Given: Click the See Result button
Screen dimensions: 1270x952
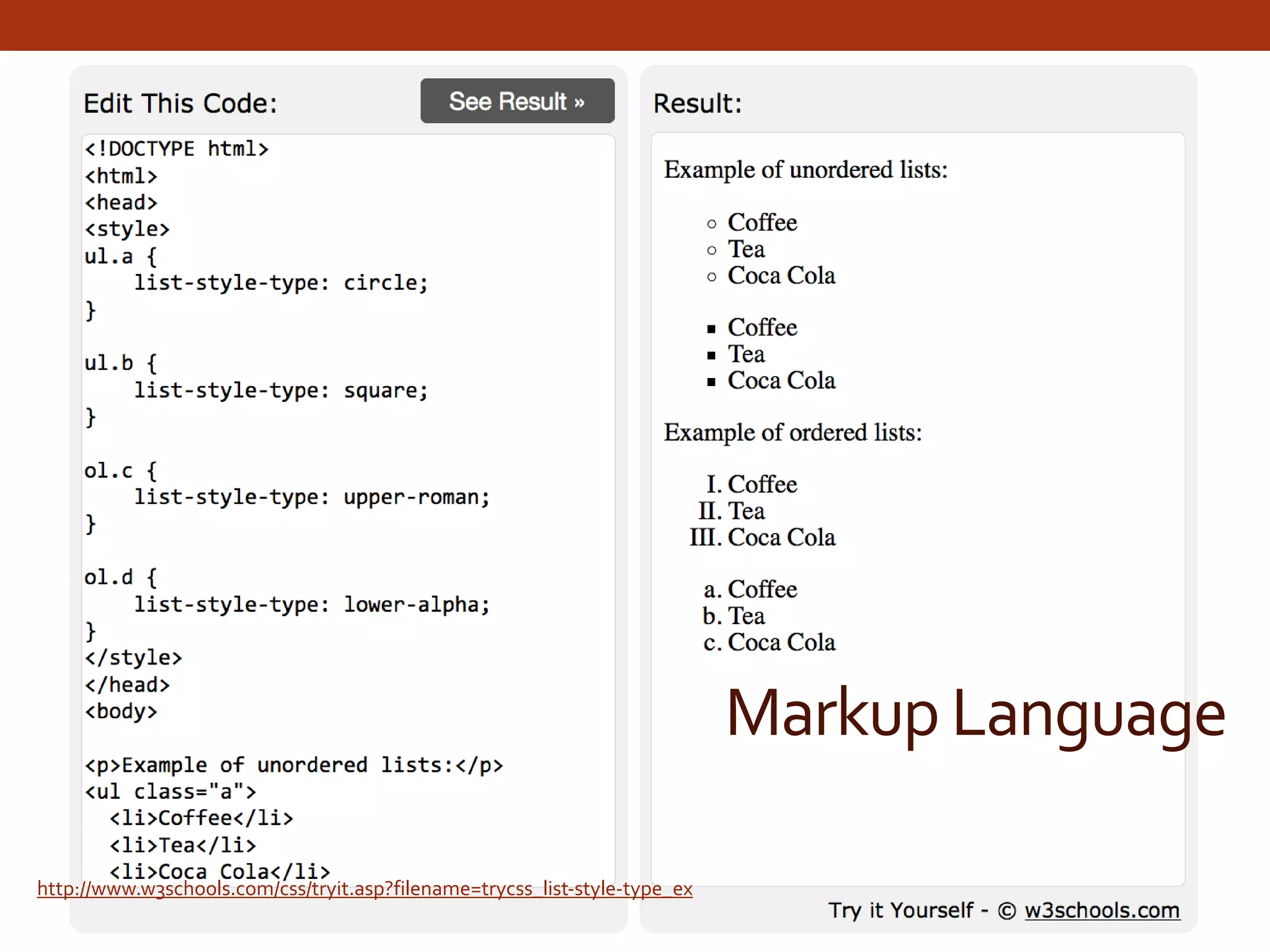Looking at the screenshot, I should tap(517, 101).
